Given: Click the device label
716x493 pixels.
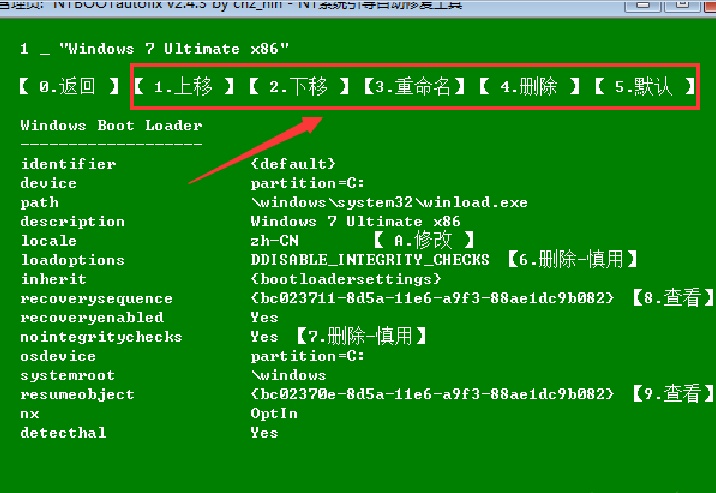Looking at the screenshot, I should (48, 183).
